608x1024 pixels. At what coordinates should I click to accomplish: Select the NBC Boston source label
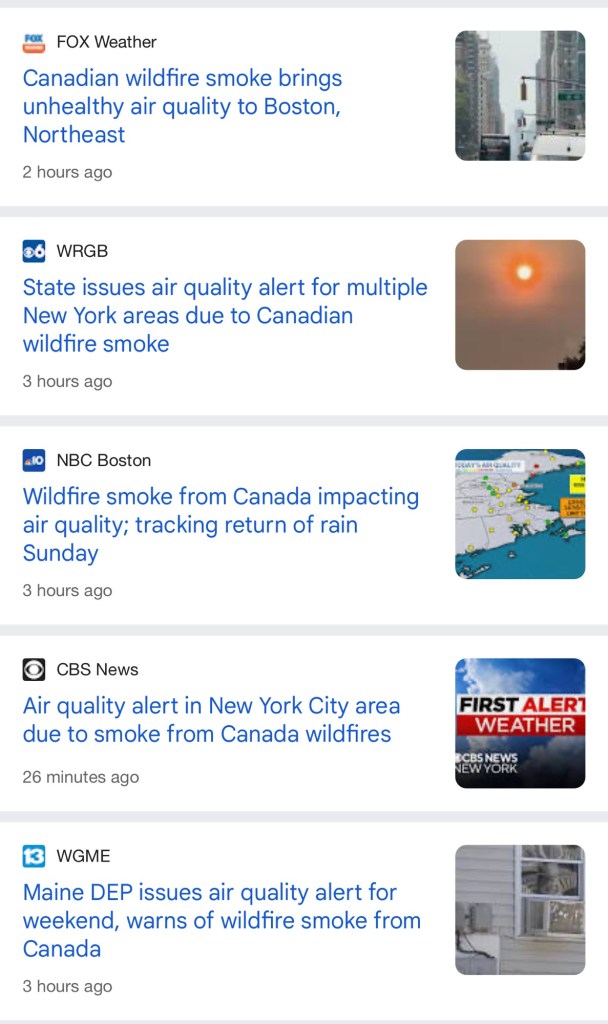103,460
